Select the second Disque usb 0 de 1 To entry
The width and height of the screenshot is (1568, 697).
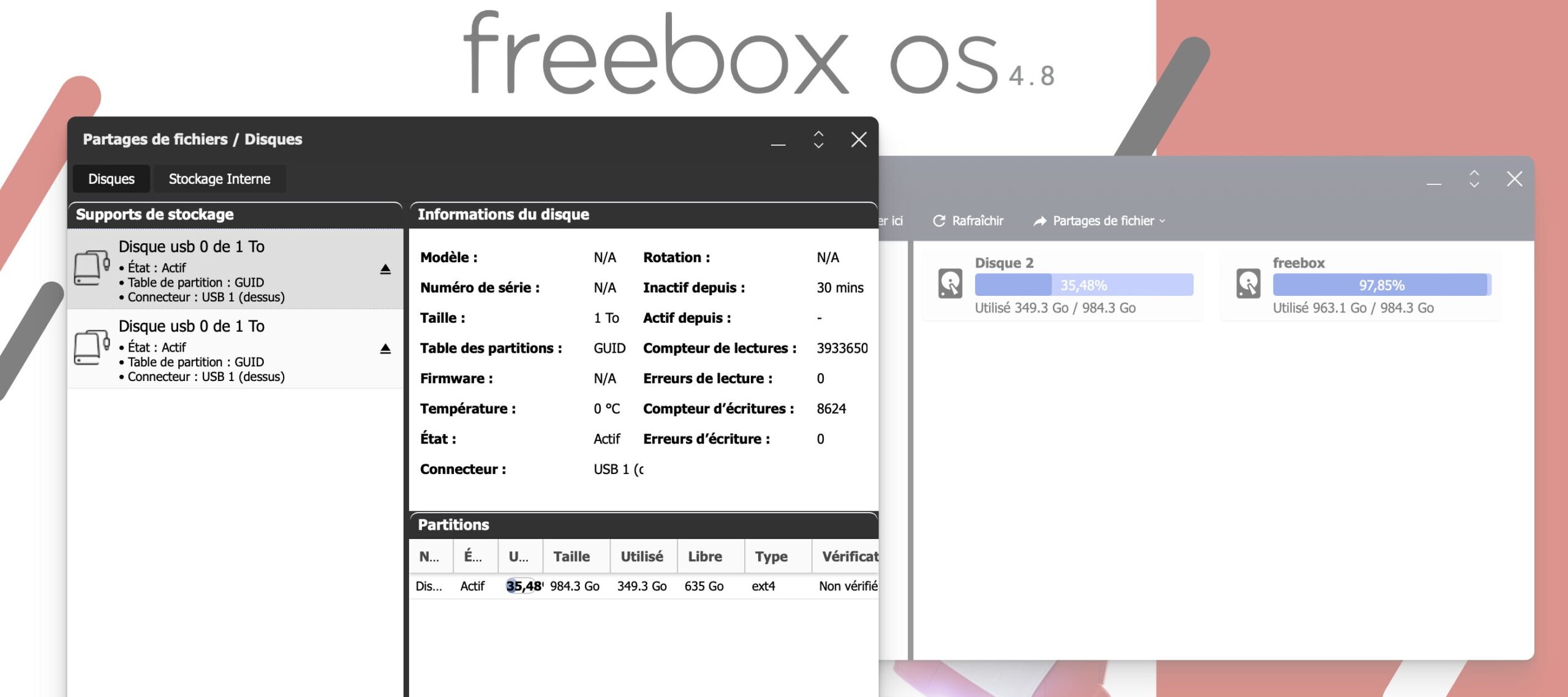[x=235, y=348]
